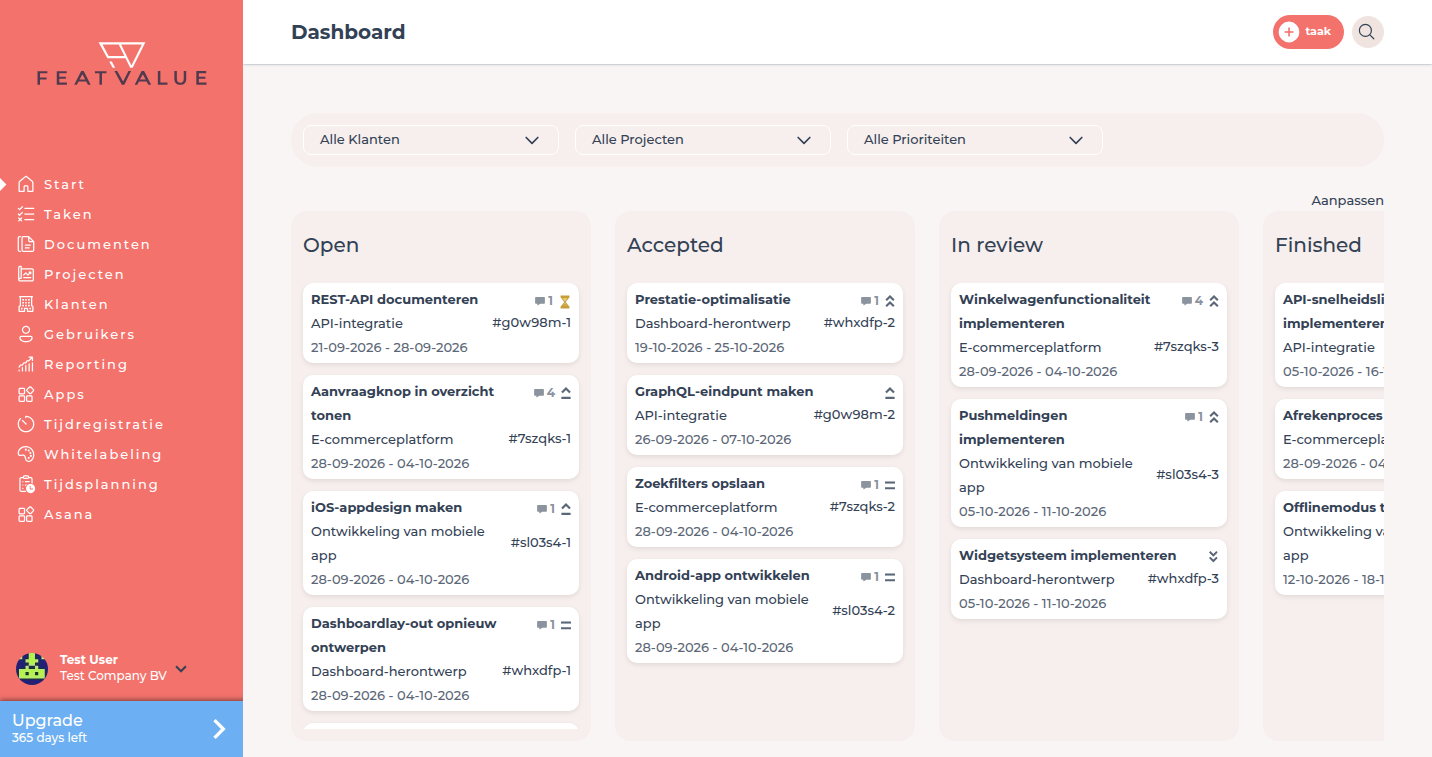Click the Start home icon in sidebar

pyautogui.click(x=26, y=184)
